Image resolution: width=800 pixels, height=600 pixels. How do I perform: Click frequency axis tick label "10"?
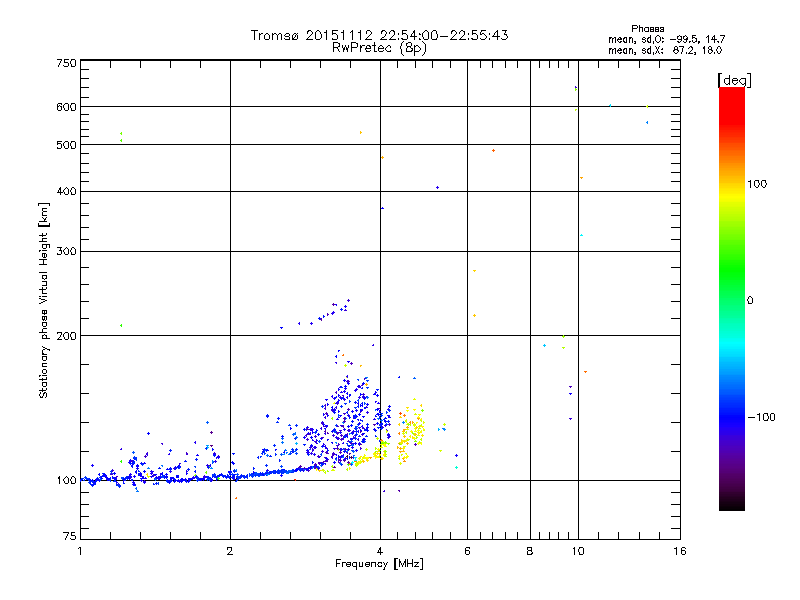point(578,551)
